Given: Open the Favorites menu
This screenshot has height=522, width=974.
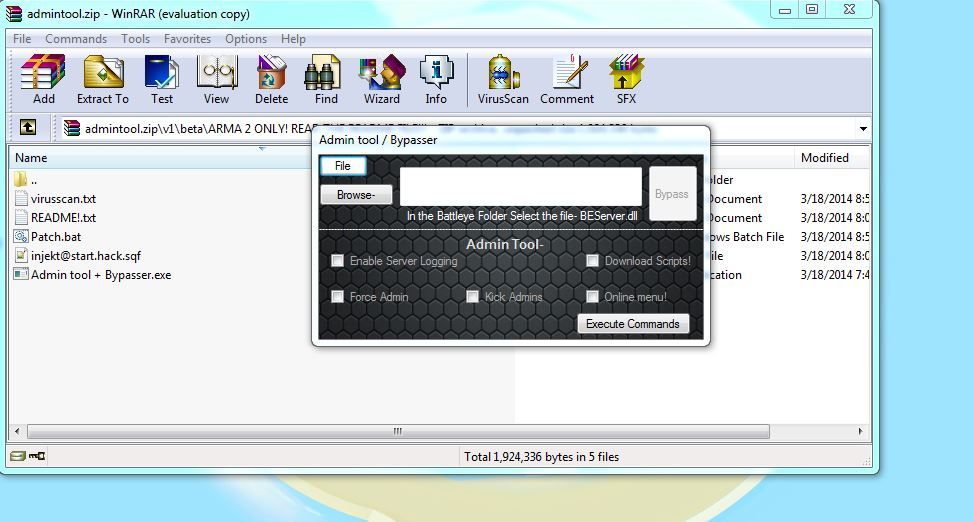Looking at the screenshot, I should tap(187, 39).
